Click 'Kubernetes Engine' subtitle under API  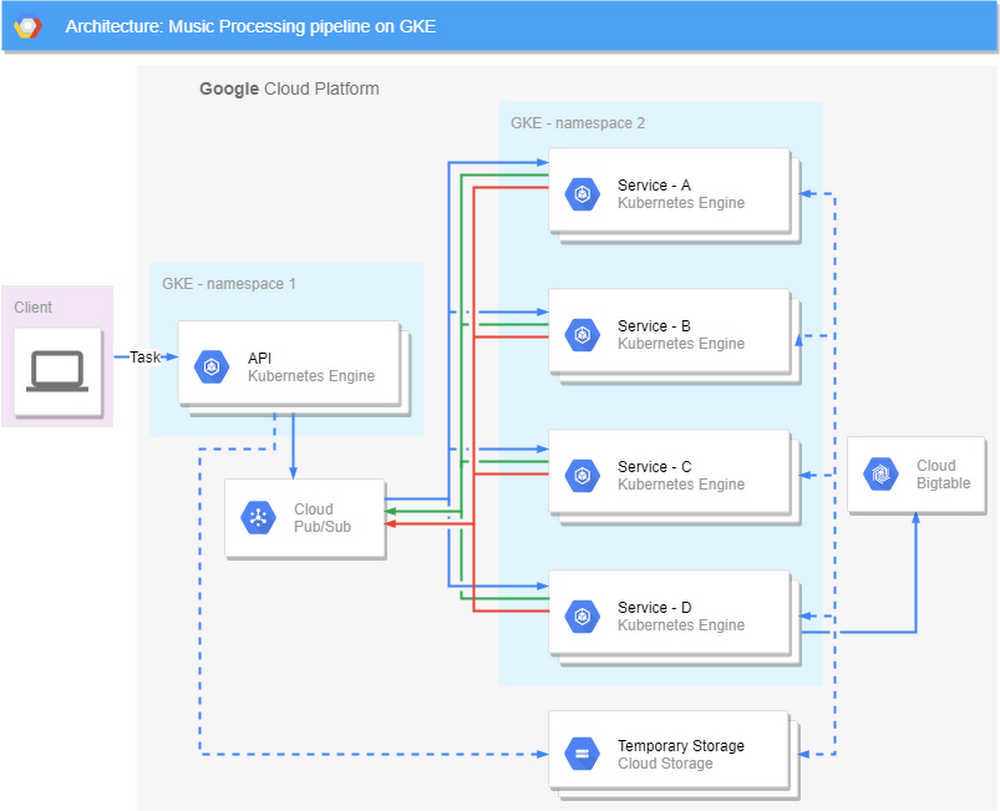tap(311, 376)
